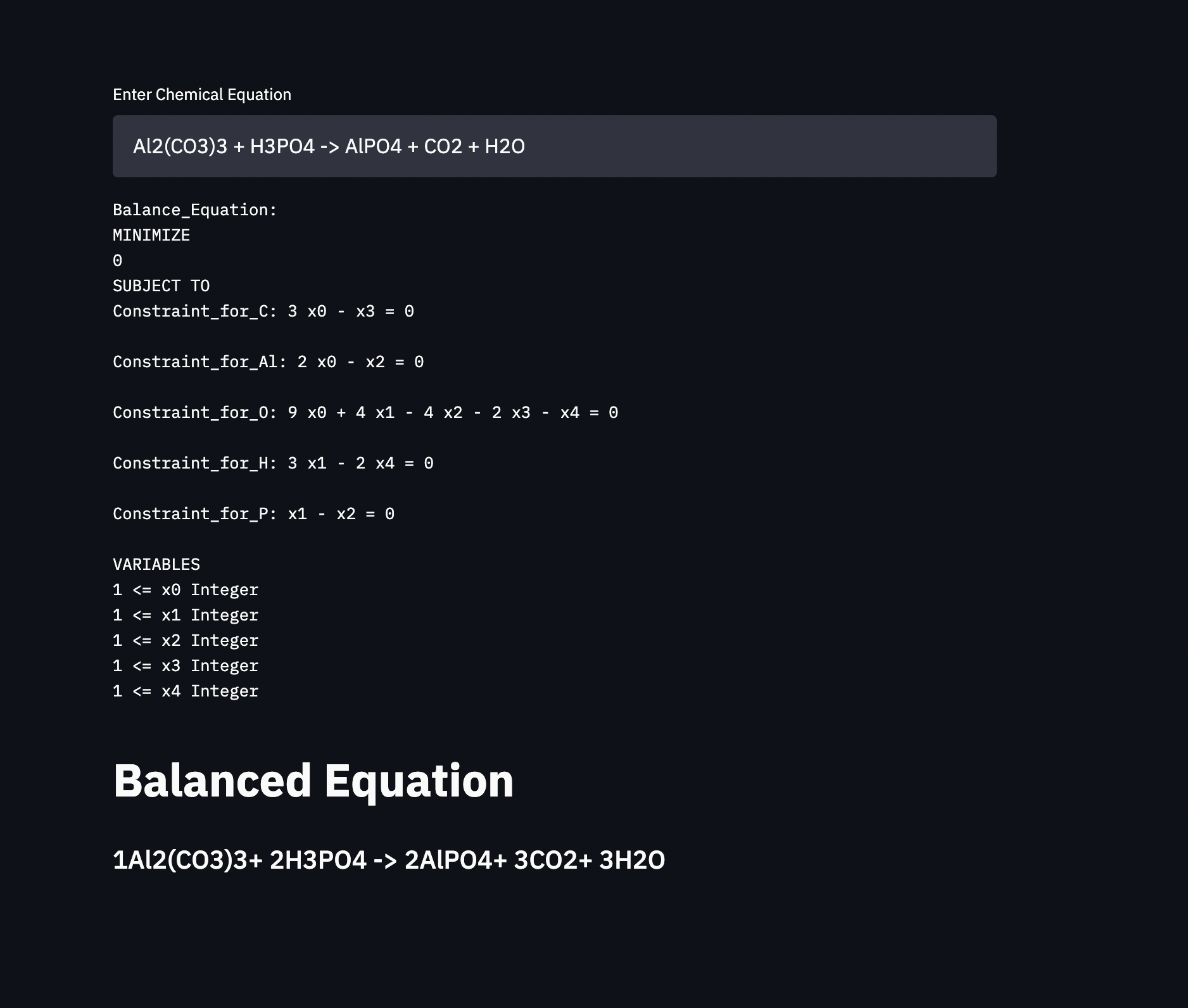Click the '1 <= x0 Integer' line
This screenshot has height=1008, width=1188.
pyautogui.click(x=186, y=590)
